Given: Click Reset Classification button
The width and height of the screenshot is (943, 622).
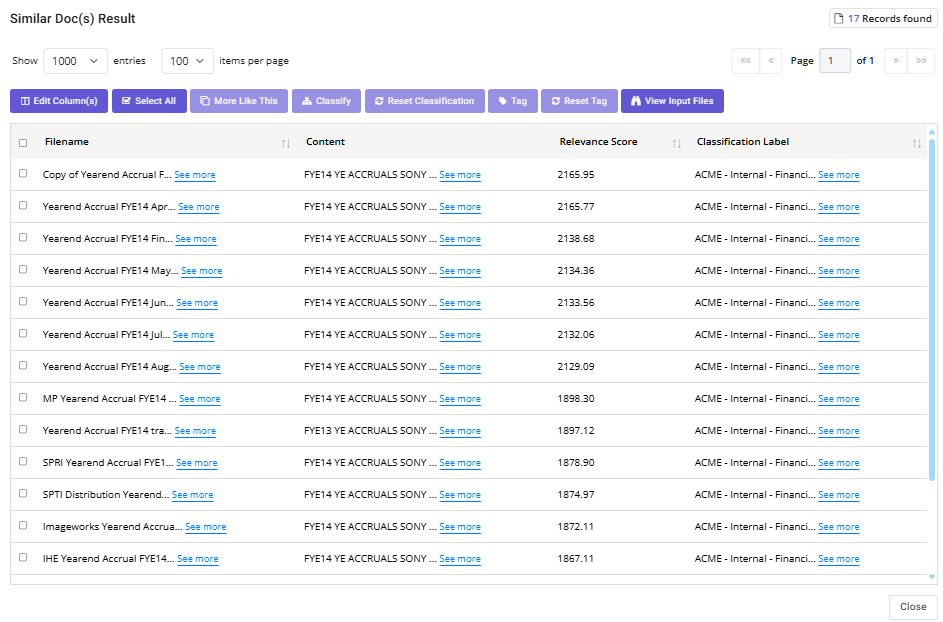Looking at the screenshot, I should point(425,101).
